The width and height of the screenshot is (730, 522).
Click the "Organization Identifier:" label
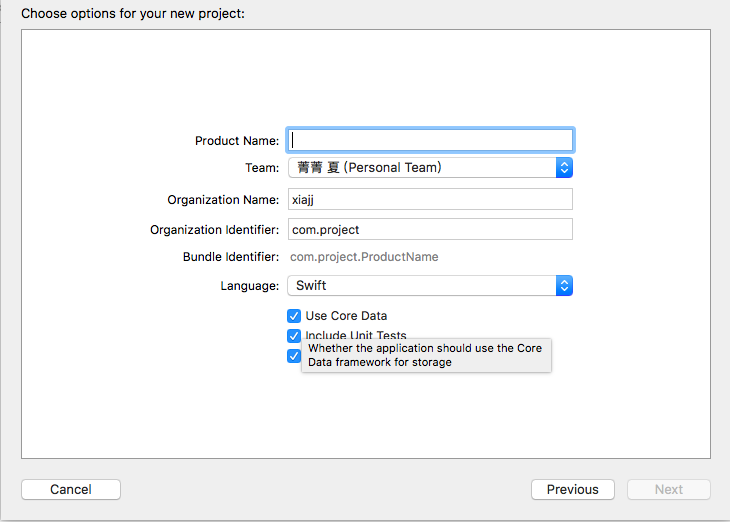point(214,230)
